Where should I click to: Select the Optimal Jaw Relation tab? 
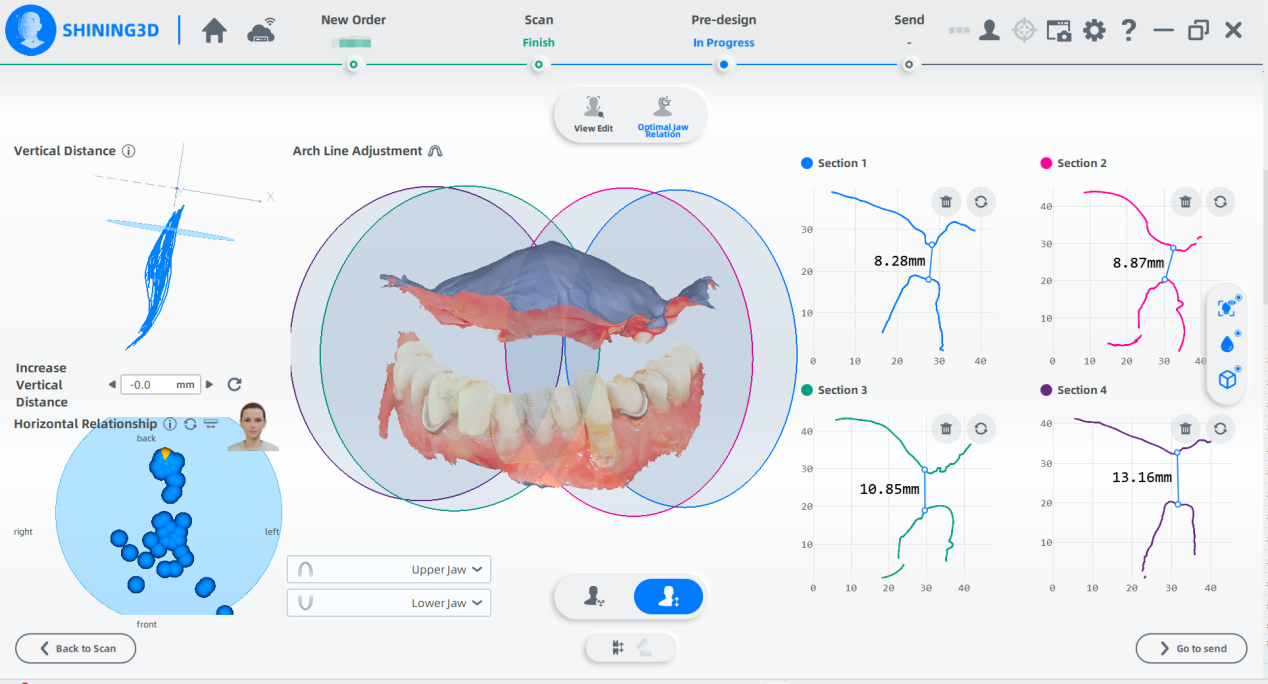(x=663, y=114)
